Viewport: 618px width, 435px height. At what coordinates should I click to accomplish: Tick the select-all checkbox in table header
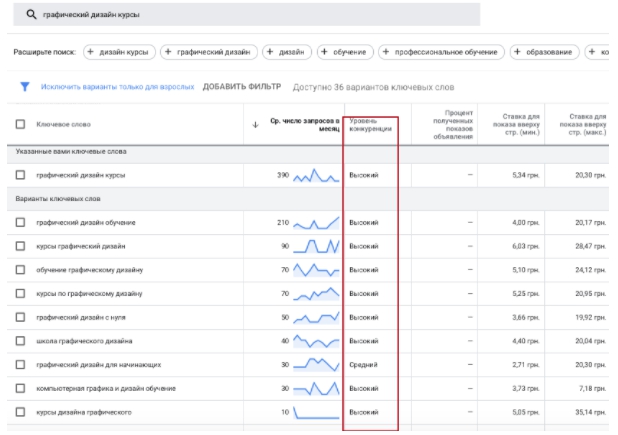coord(20,125)
